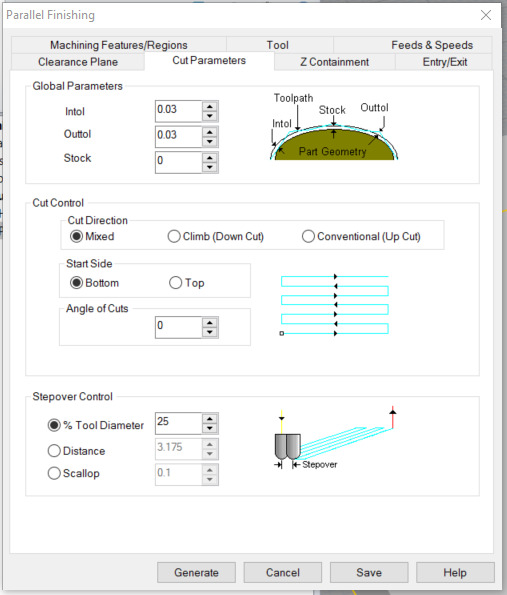Image resolution: width=507 pixels, height=595 pixels.
Task: Switch to the Entry/Exit tab
Action: (445, 62)
